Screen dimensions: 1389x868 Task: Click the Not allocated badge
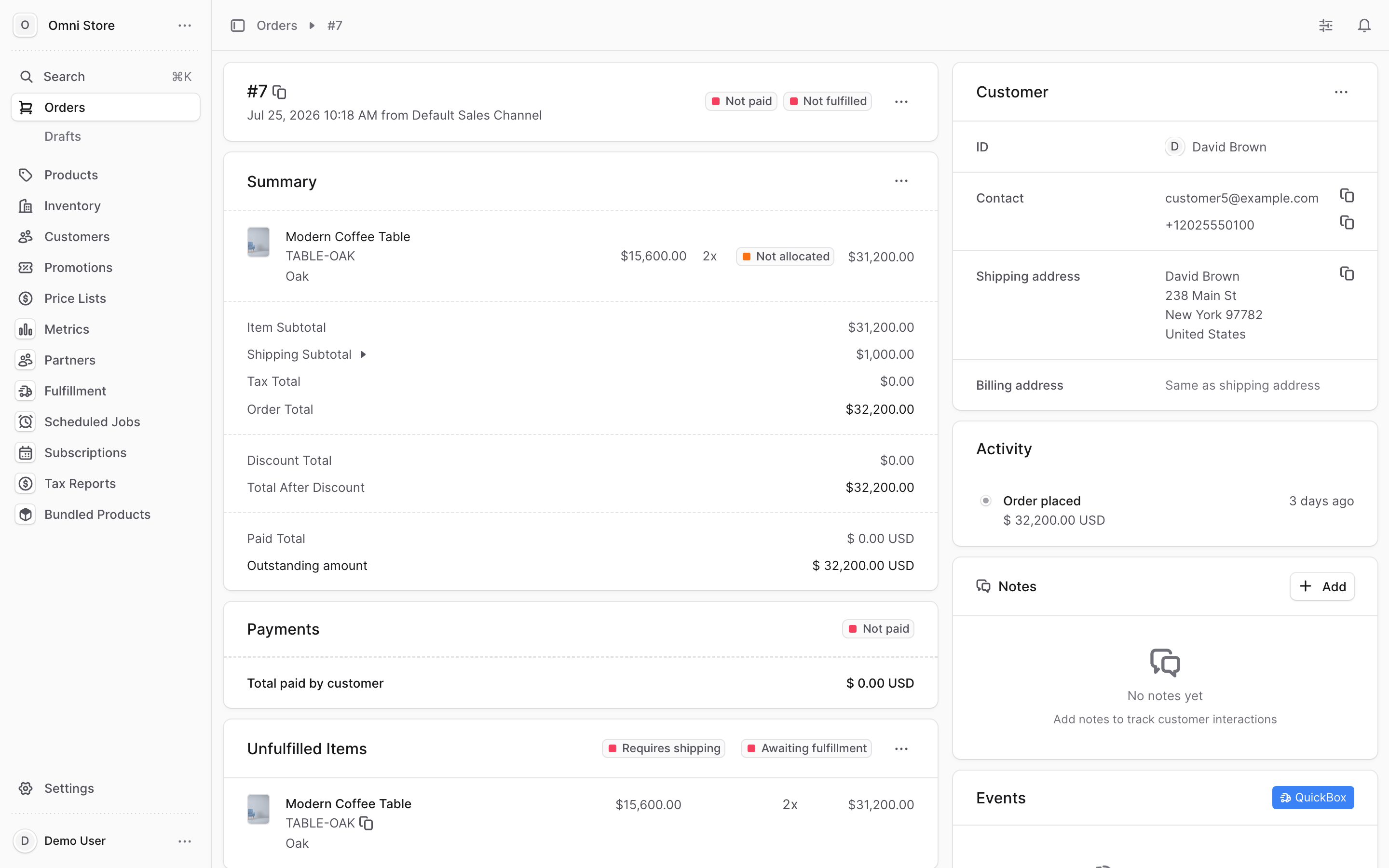coord(785,256)
